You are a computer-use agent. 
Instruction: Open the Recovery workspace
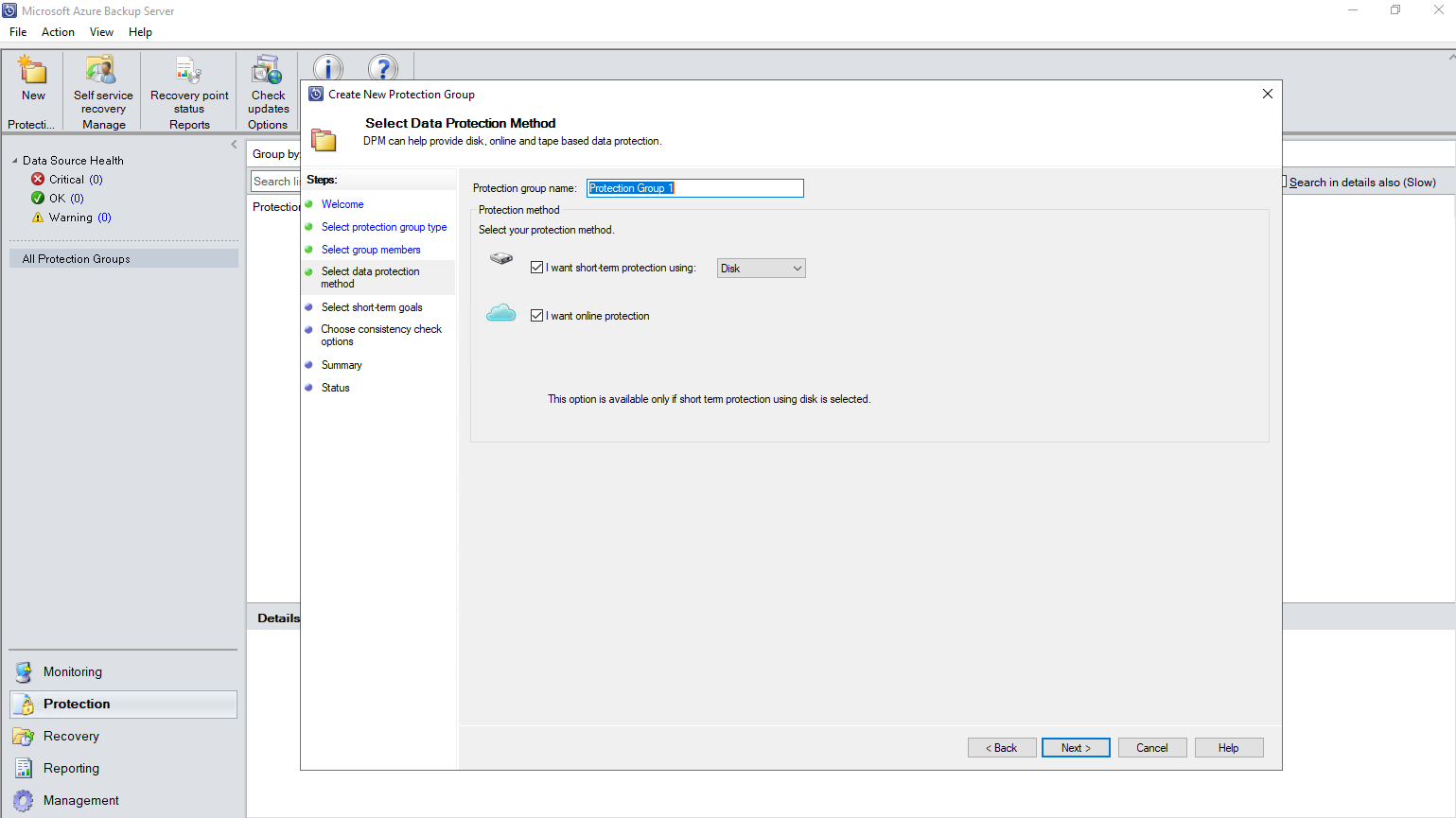click(x=123, y=737)
